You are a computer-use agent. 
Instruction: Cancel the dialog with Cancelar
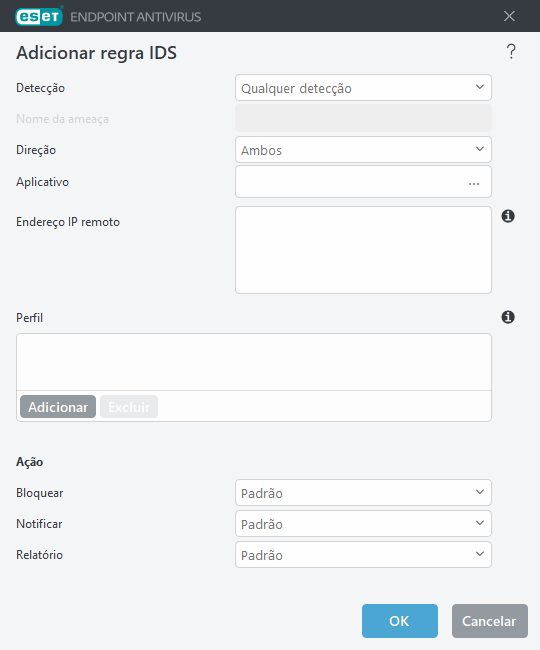pyautogui.click(x=489, y=621)
